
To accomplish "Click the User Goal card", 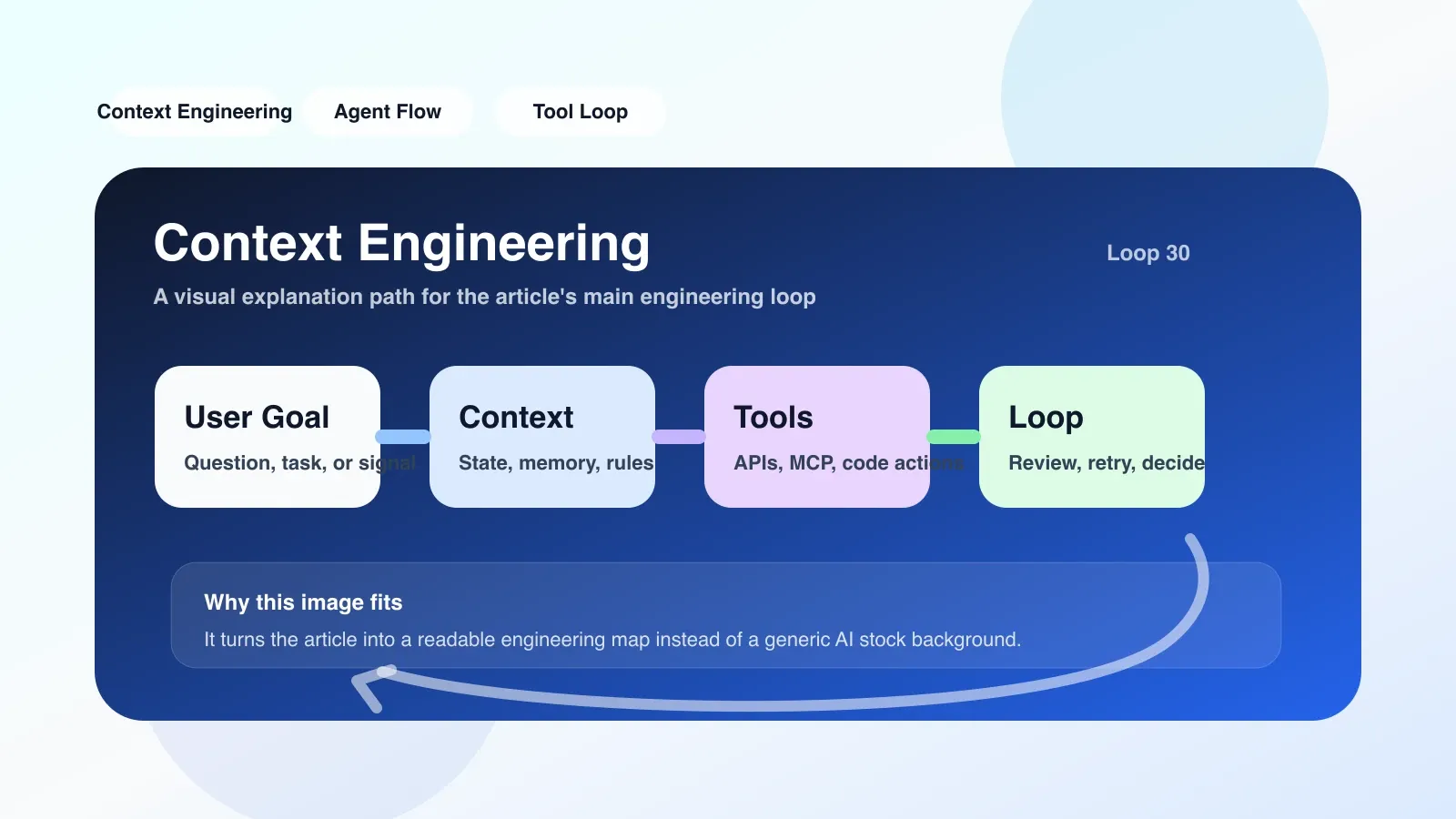I will tap(268, 437).
